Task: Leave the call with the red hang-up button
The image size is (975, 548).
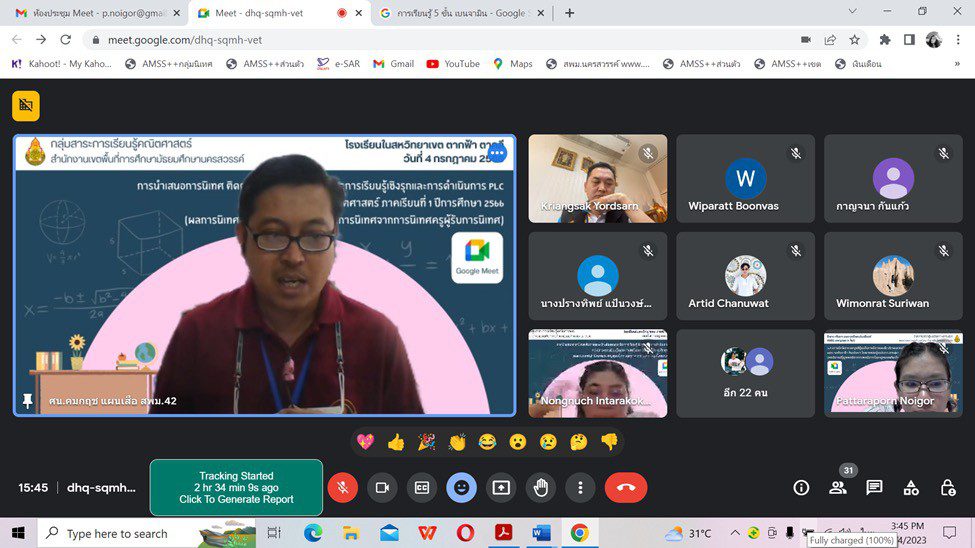Action: pyautogui.click(x=626, y=488)
